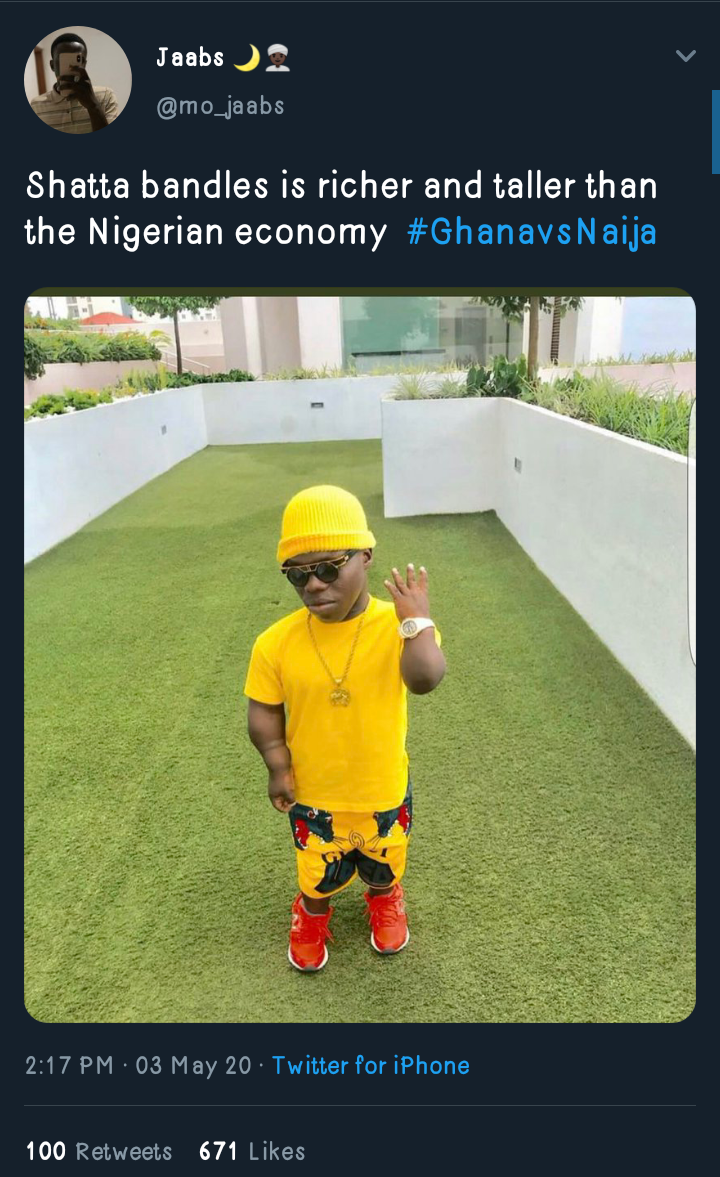View the 100 Retweets list
This screenshot has height=1177, width=720.
(98, 1151)
